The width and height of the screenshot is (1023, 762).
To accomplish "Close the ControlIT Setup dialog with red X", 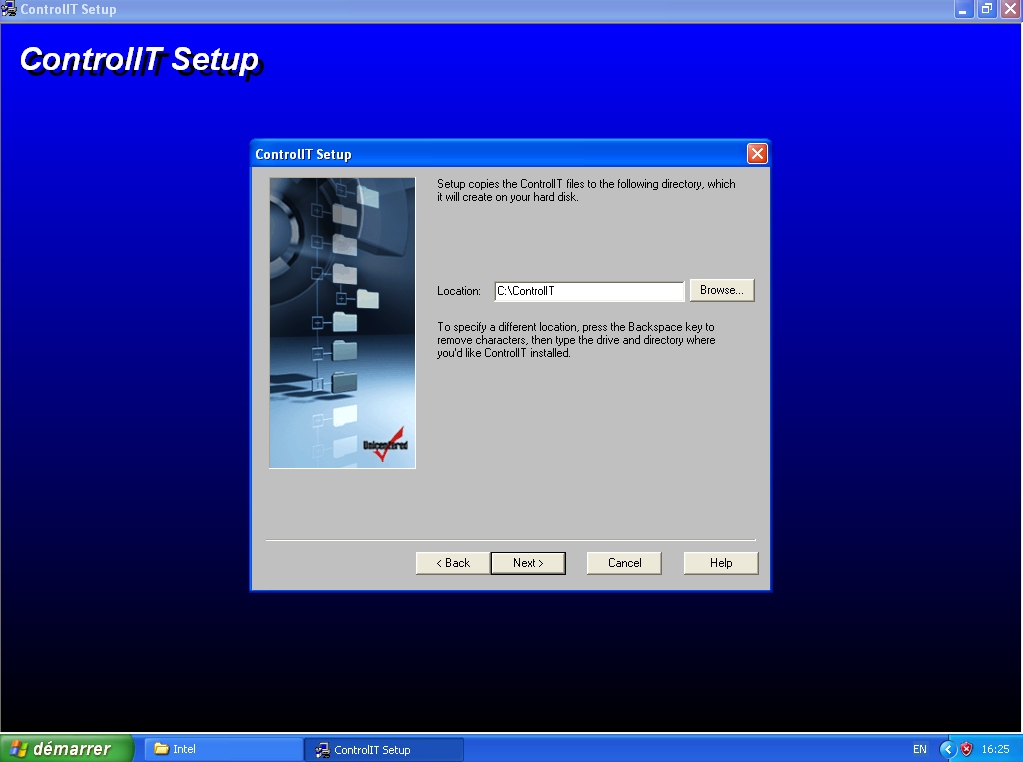I will [756, 154].
